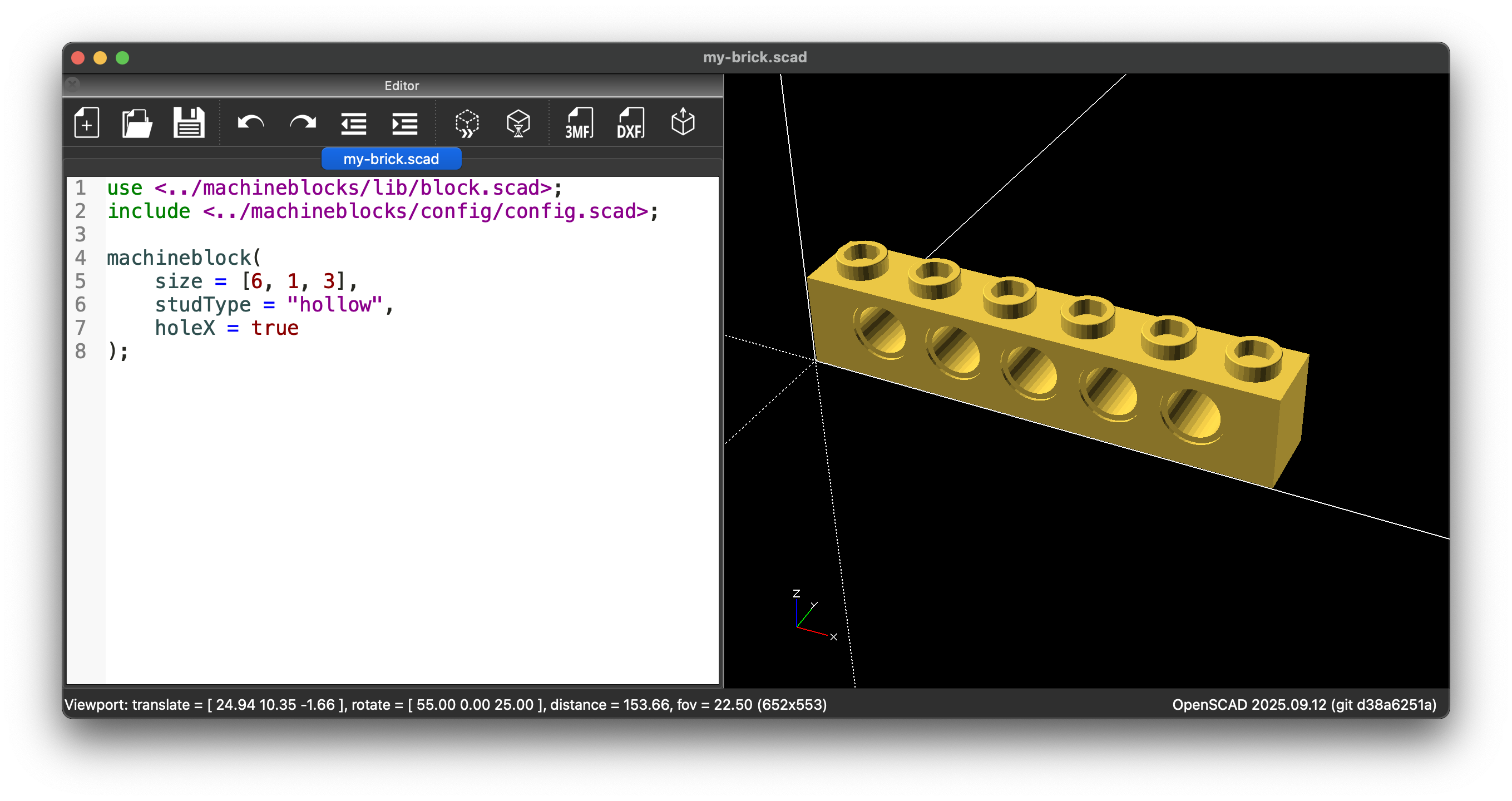Save the file with the floppy disk icon
Image resolution: width=1512 pixels, height=801 pixels.
(x=189, y=122)
